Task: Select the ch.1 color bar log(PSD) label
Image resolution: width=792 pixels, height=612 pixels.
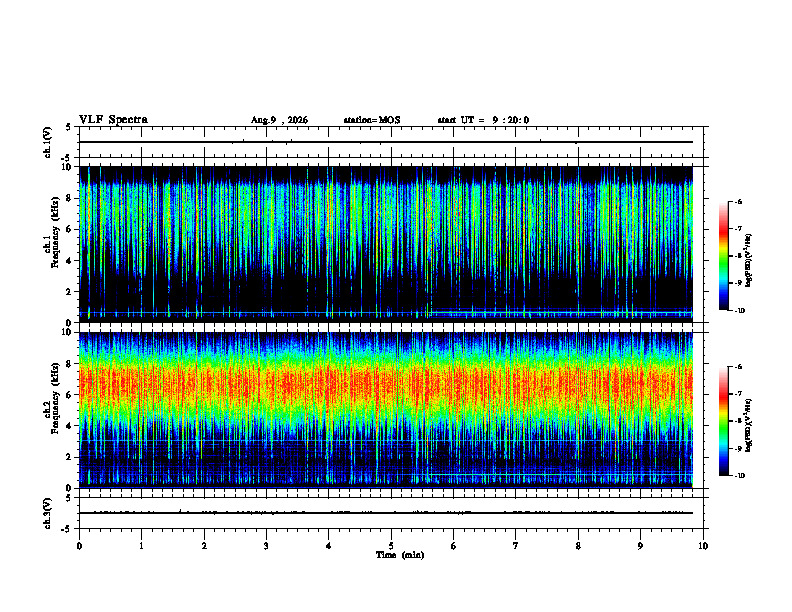Action: click(749, 260)
